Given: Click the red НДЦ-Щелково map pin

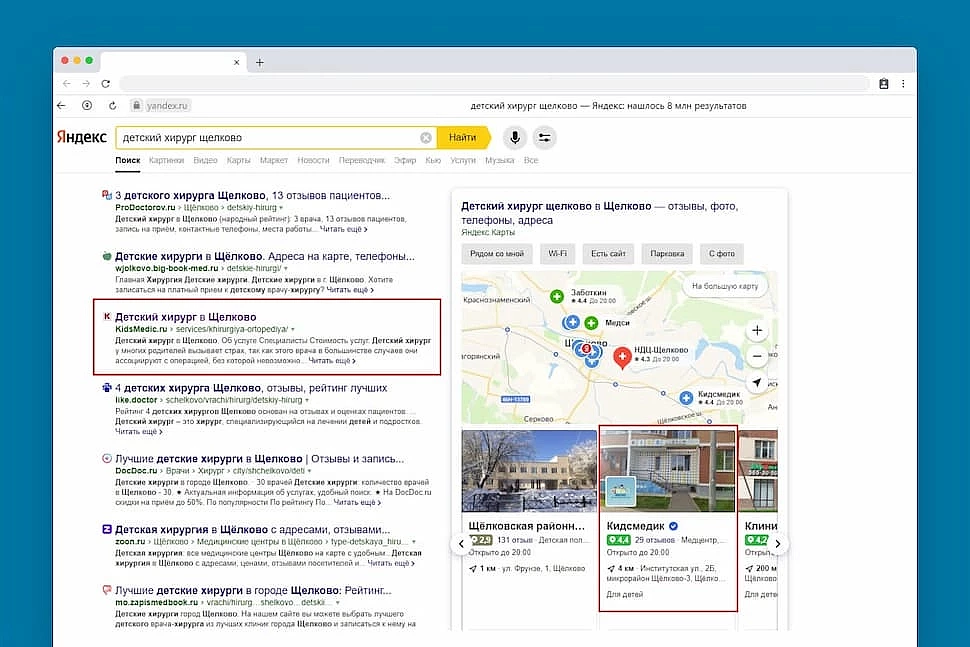Looking at the screenshot, I should pos(622,356).
